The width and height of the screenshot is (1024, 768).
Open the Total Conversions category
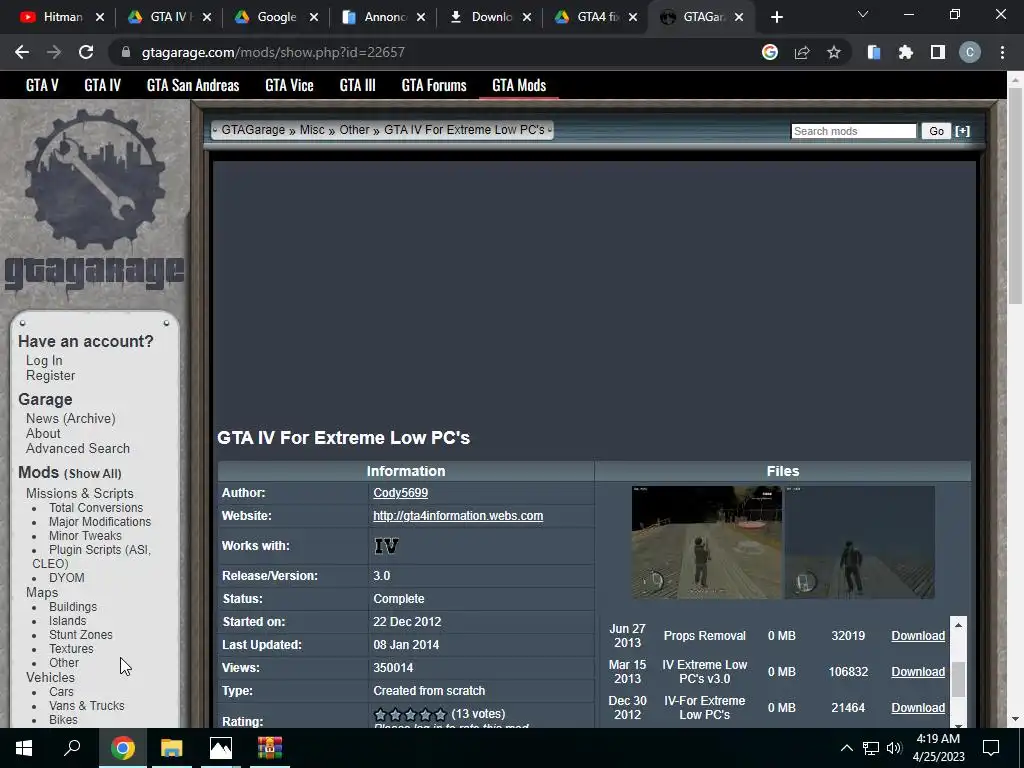(x=95, y=507)
